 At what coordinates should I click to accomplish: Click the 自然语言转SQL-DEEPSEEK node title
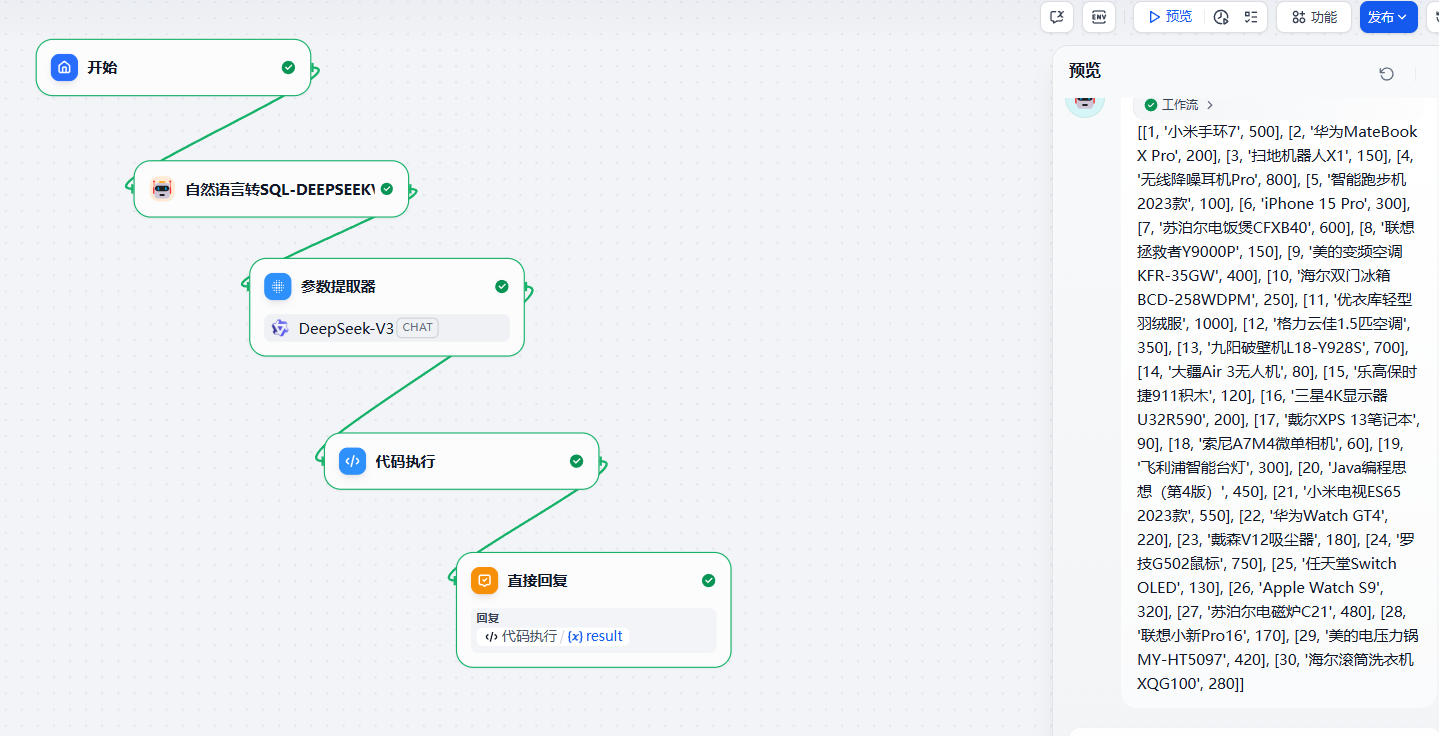pyautogui.click(x=279, y=189)
